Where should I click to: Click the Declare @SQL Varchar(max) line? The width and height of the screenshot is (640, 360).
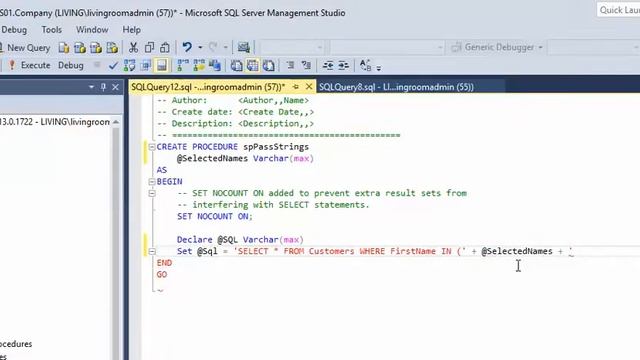(x=240, y=240)
